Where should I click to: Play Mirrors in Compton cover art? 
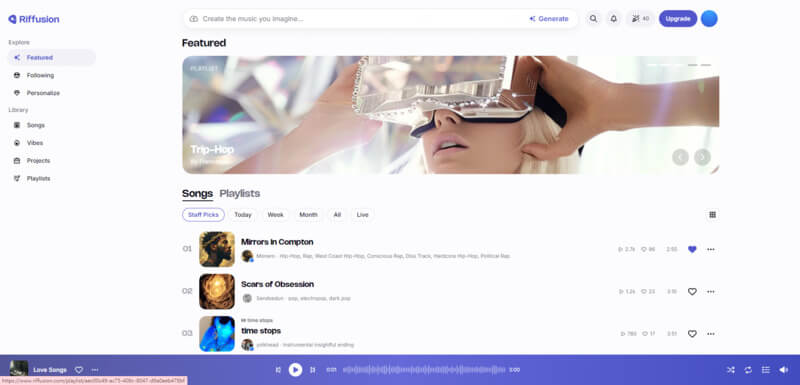pos(217,249)
